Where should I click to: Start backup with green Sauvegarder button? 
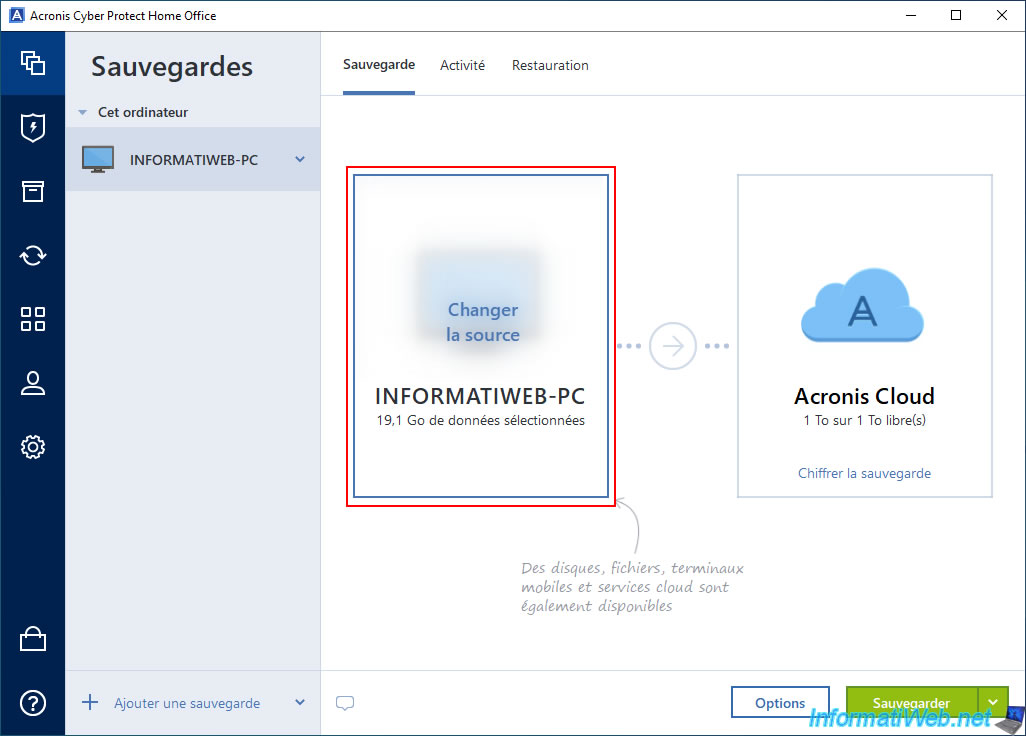(912, 703)
